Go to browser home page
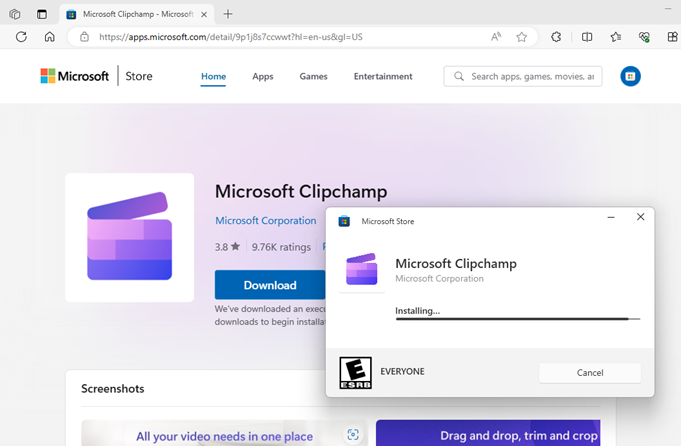Viewport: 681px width, 446px height. [x=49, y=37]
